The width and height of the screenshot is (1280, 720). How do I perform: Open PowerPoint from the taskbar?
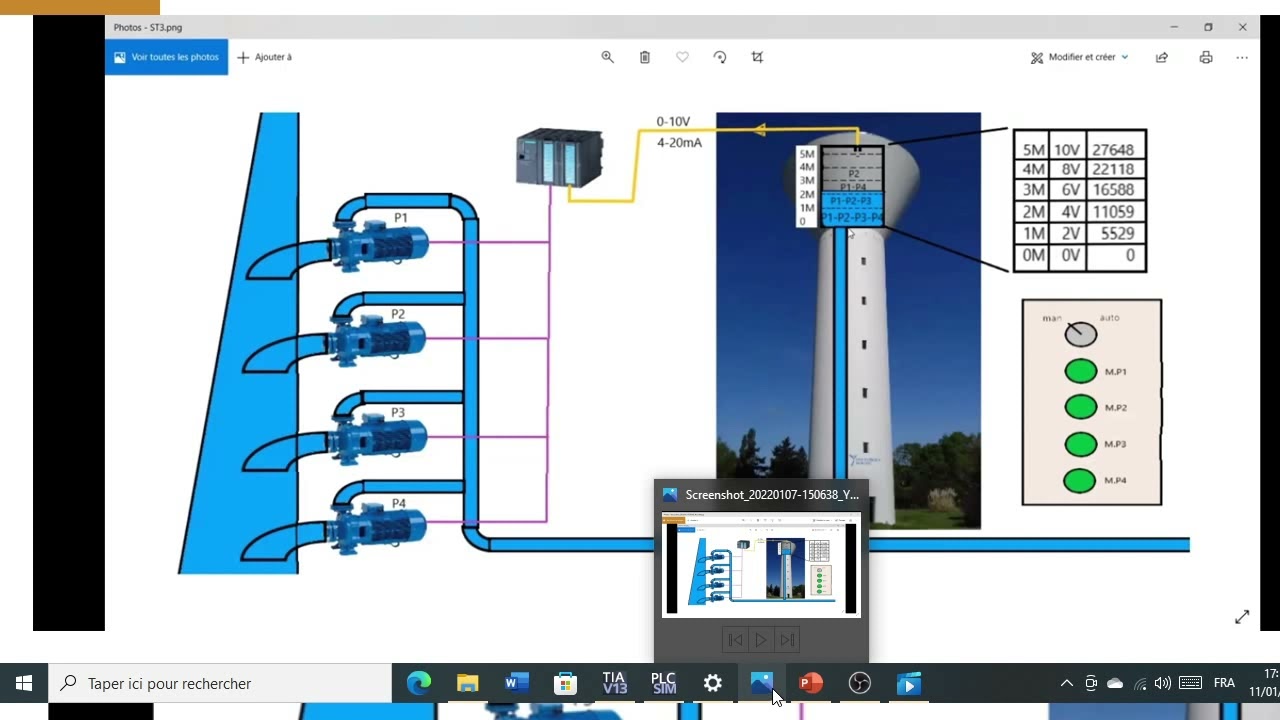tap(811, 683)
